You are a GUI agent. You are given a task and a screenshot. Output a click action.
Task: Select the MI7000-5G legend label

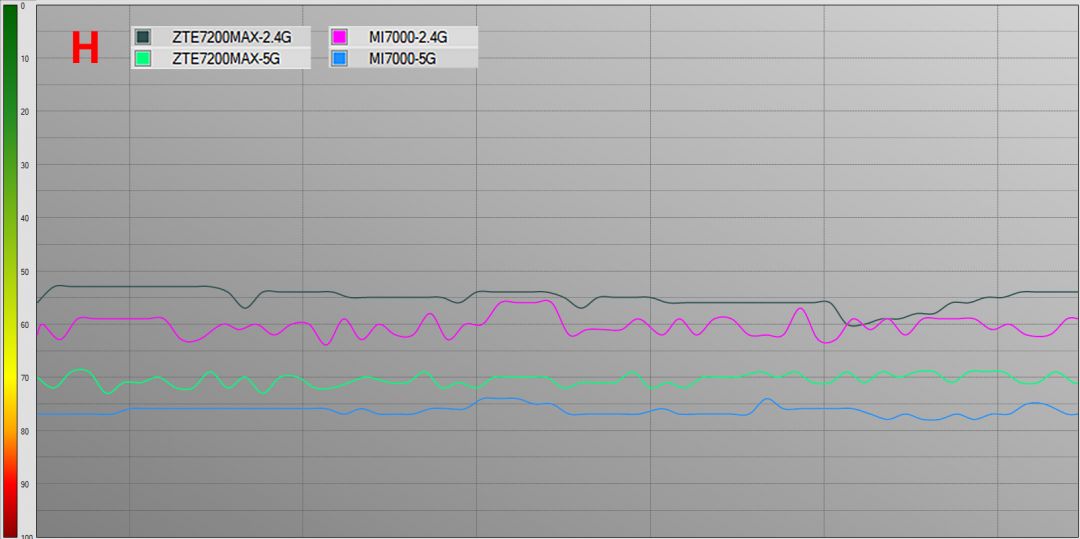(x=403, y=59)
